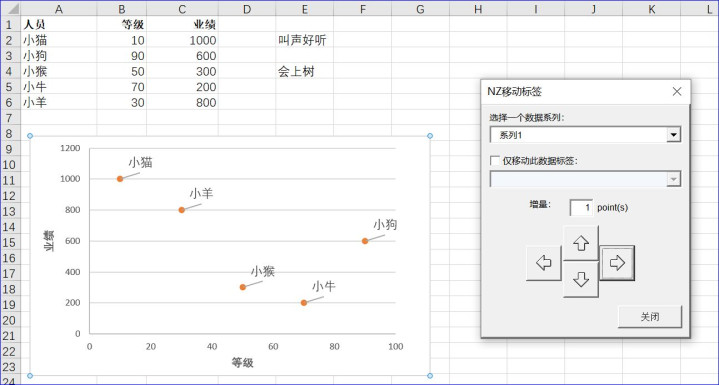Viewport: 719px width, 385px height.
Task: Click the 增量 points input field
Action: (x=581, y=208)
